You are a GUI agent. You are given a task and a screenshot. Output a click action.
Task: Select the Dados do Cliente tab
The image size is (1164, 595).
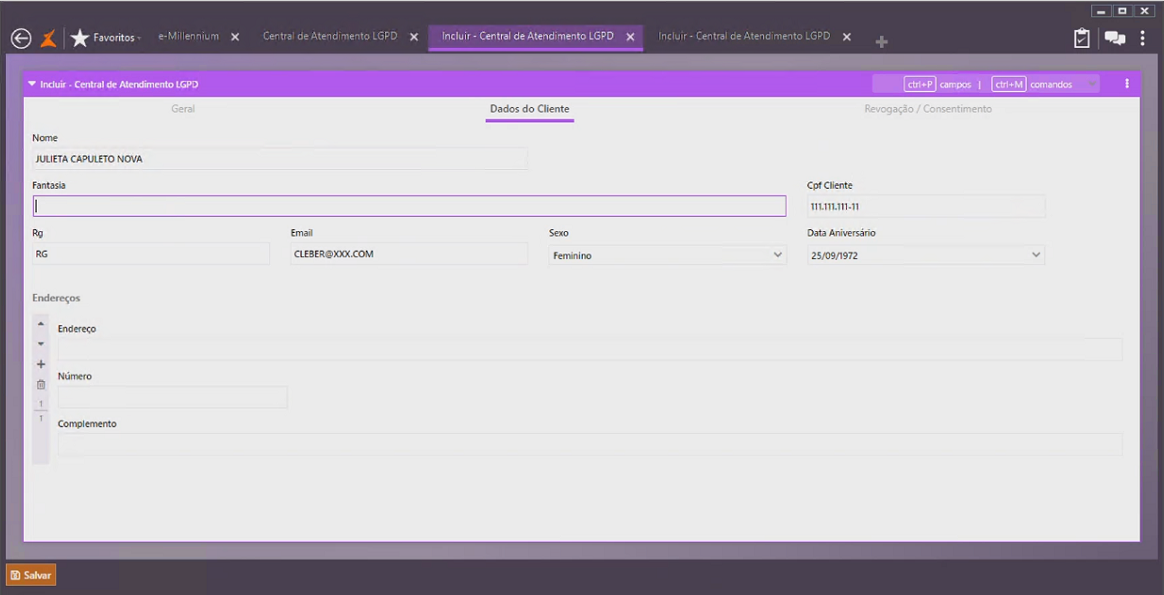529,109
